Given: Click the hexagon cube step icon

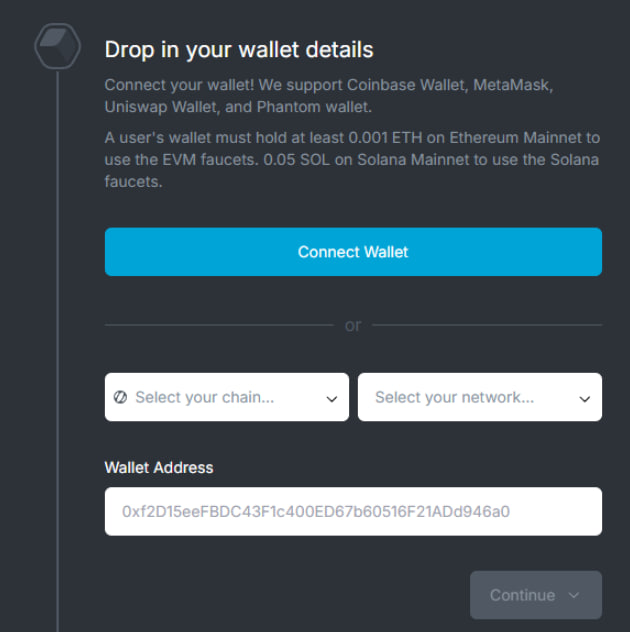Looking at the screenshot, I should click(57, 46).
